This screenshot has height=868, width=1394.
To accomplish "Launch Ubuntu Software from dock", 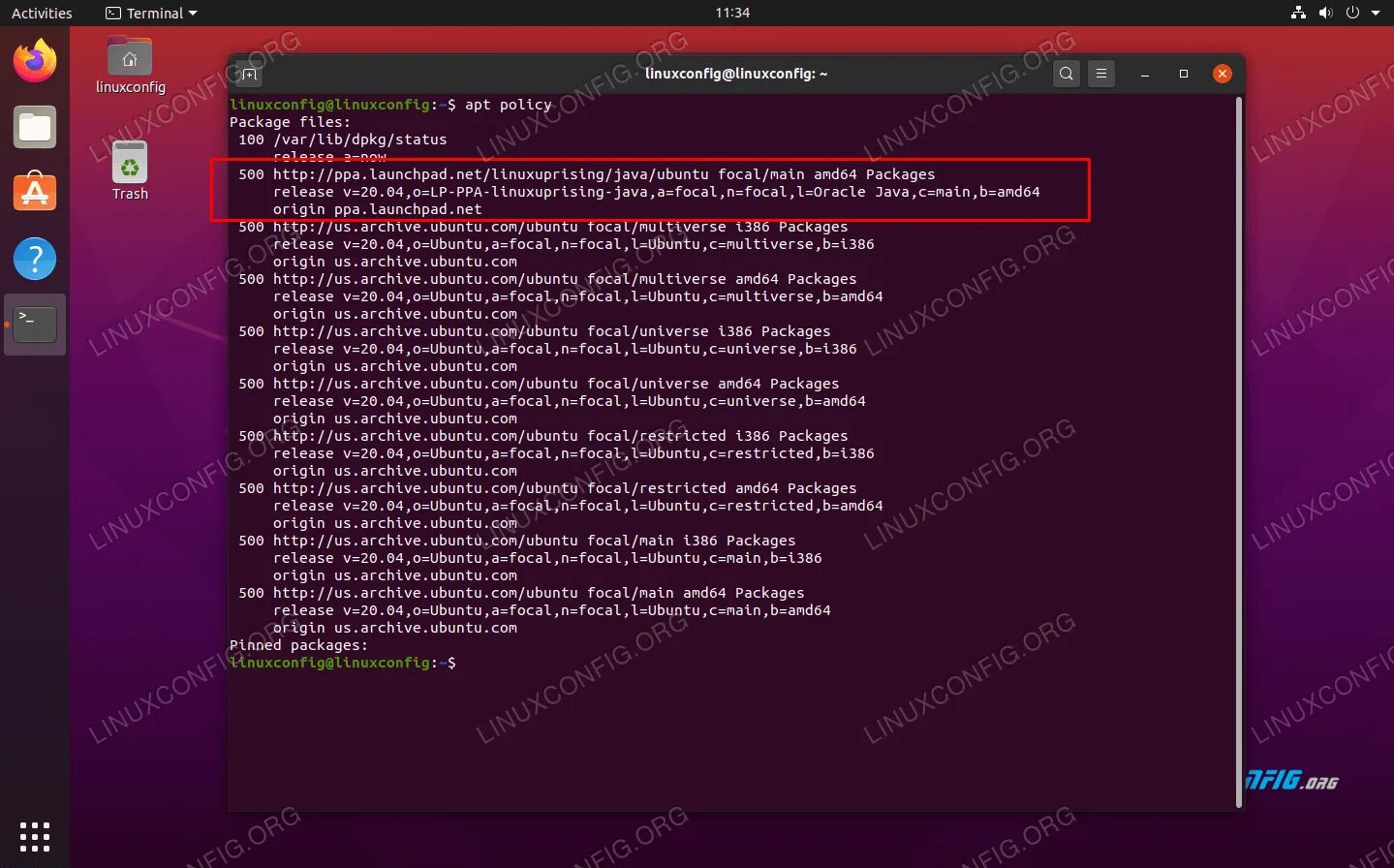I will pyautogui.click(x=35, y=192).
